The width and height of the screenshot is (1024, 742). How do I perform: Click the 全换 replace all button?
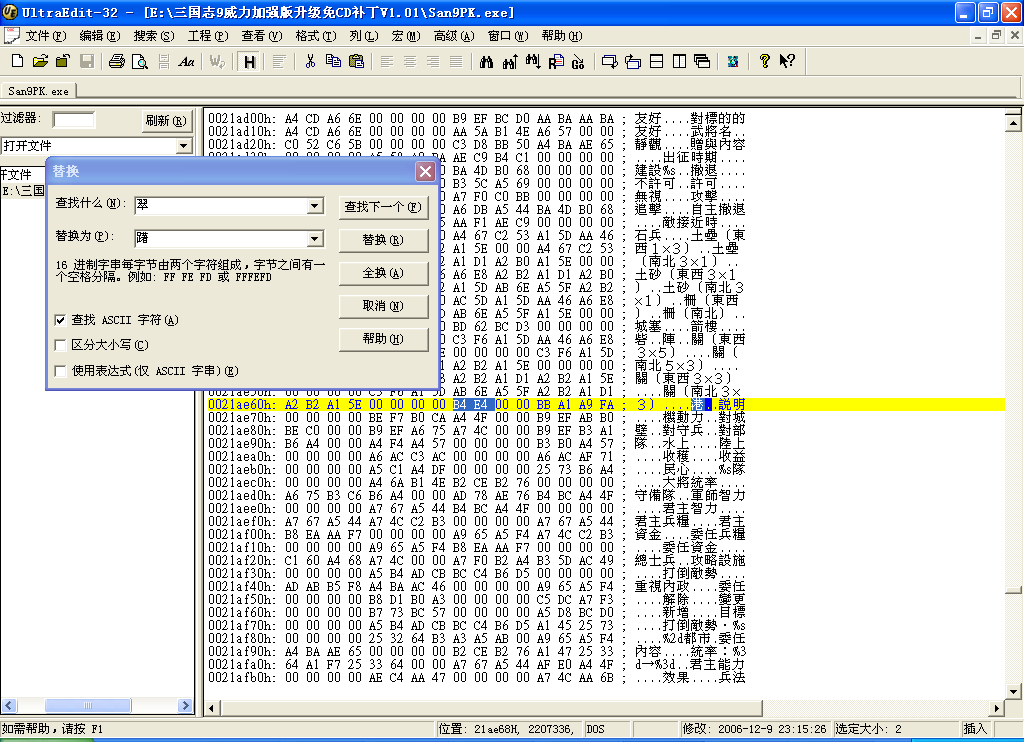(382, 273)
